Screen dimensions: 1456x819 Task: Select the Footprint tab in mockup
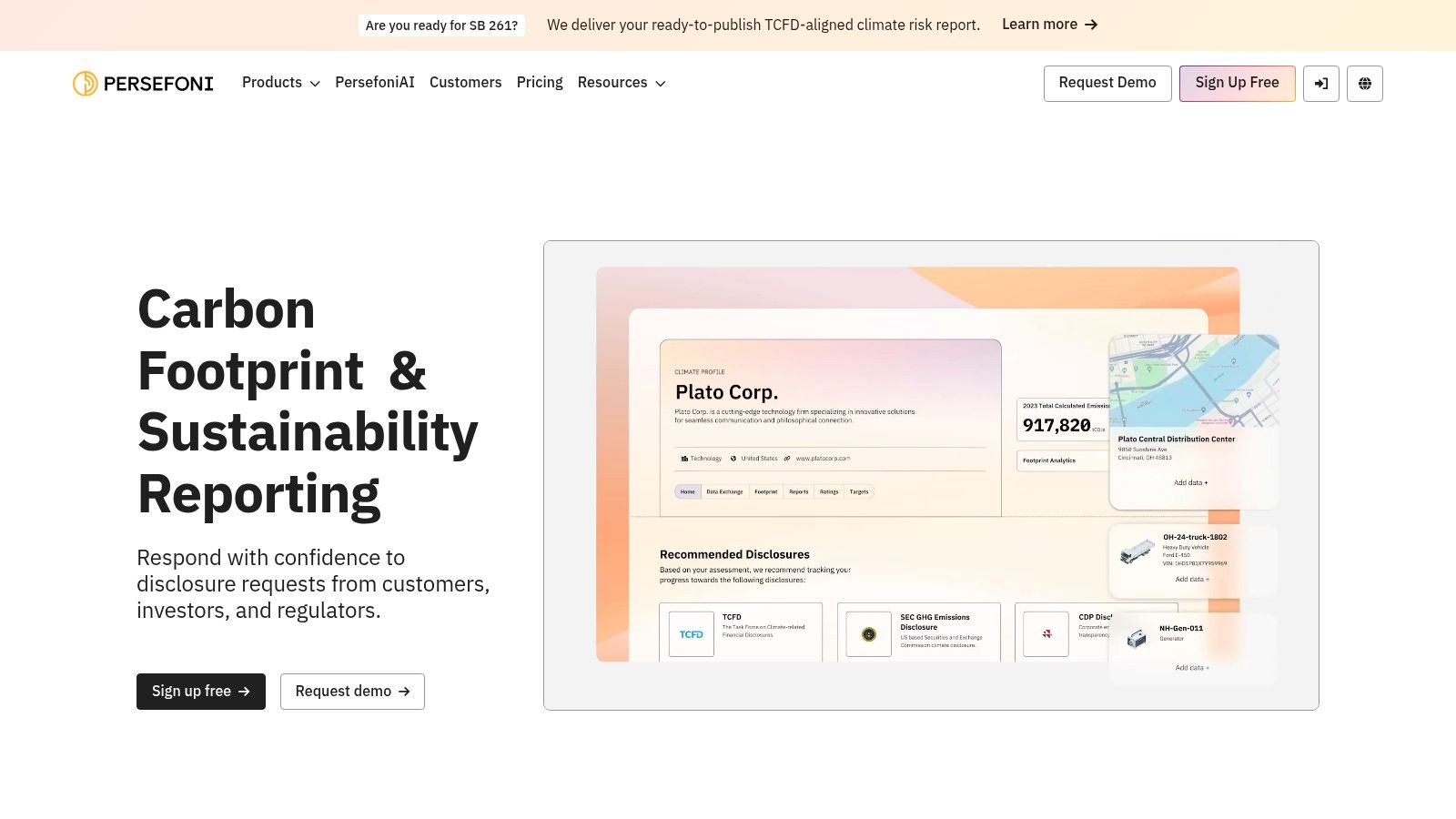[766, 491]
